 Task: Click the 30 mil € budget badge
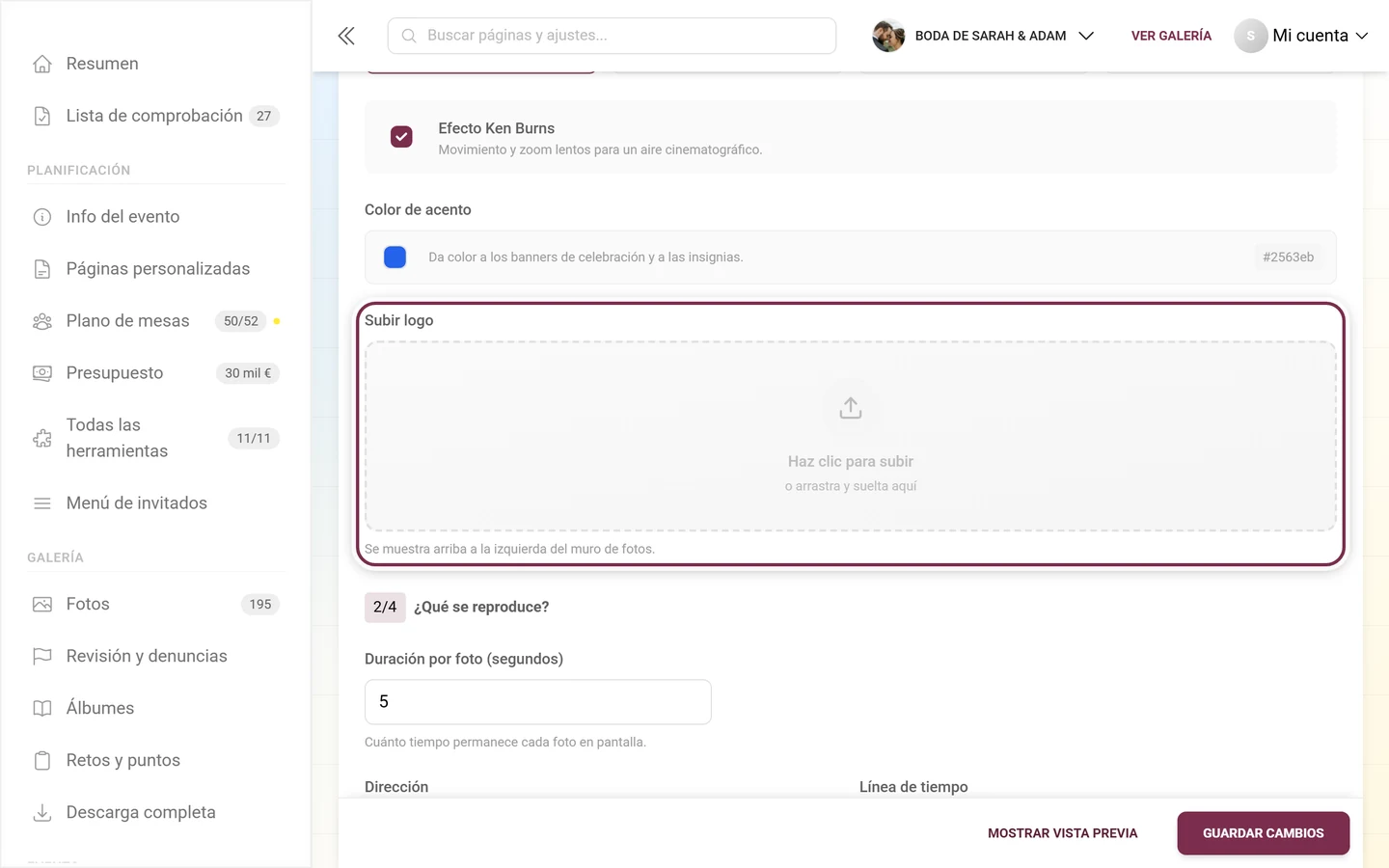point(248,373)
